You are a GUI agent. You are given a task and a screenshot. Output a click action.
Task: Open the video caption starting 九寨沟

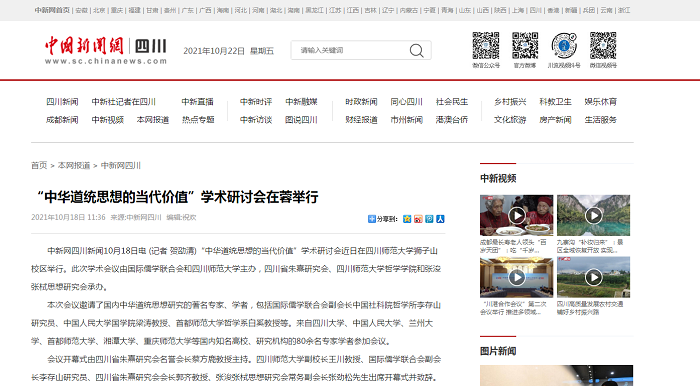click(590, 246)
